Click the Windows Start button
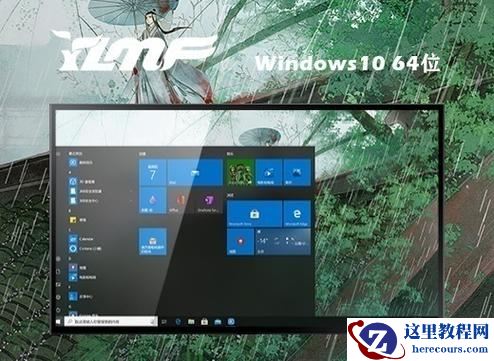 click(59, 322)
